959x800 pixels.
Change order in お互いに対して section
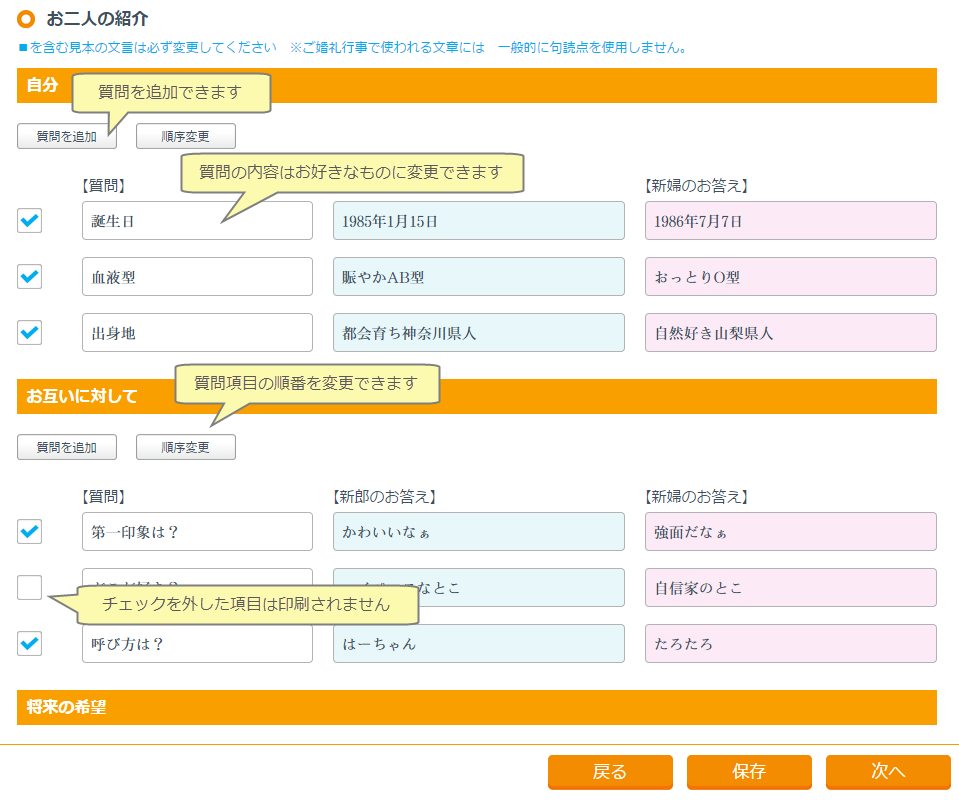(186, 448)
